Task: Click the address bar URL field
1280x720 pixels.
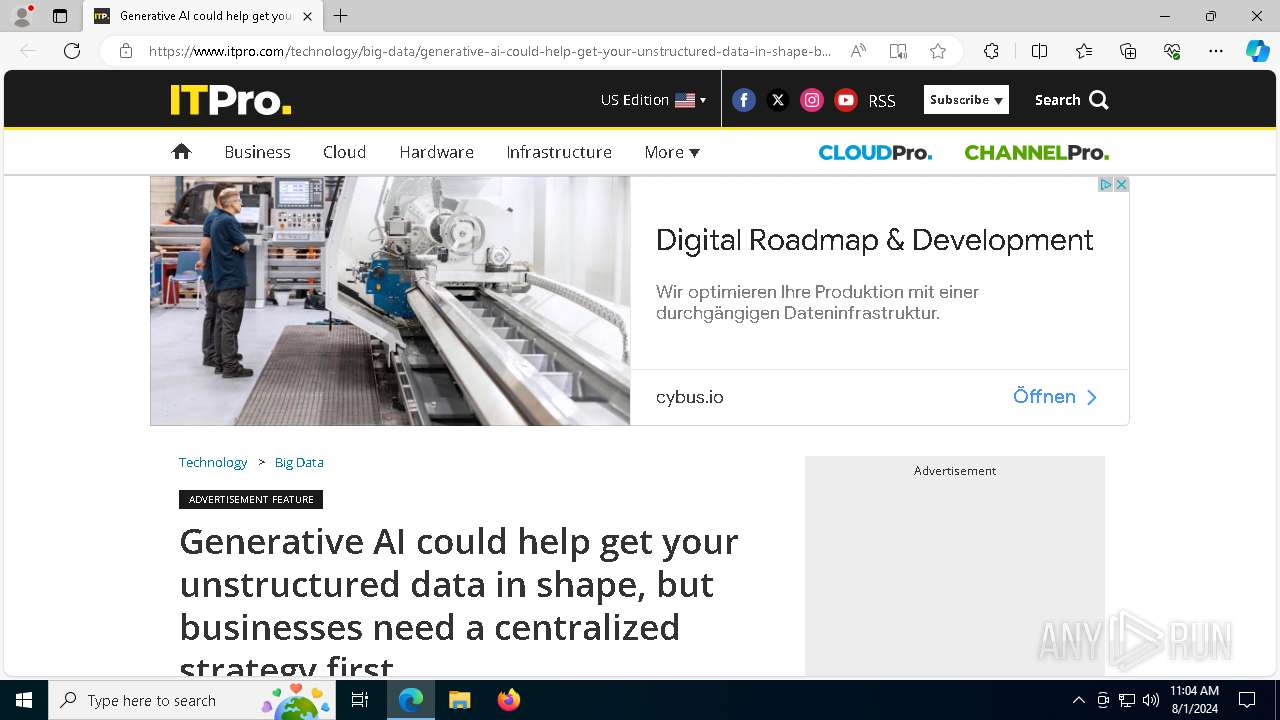Action: click(490, 51)
